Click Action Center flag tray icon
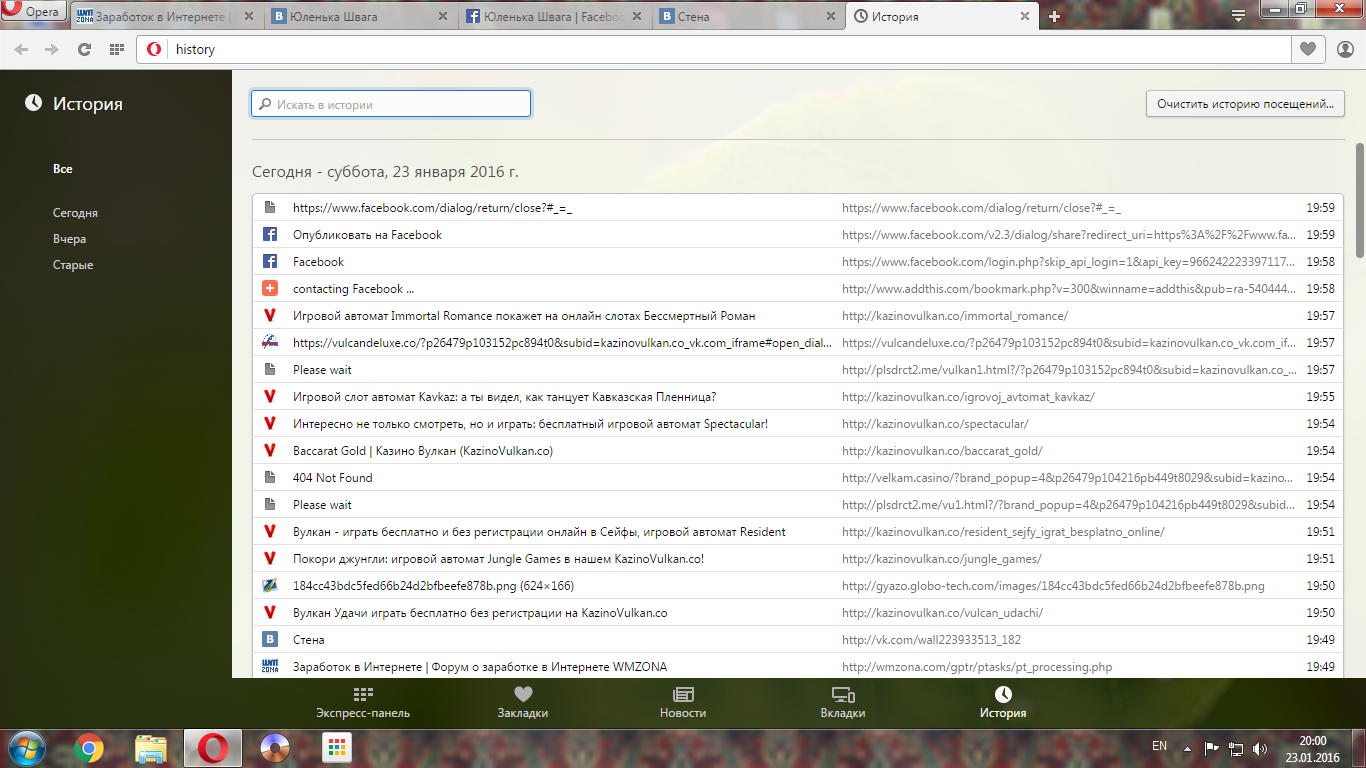Image resolution: width=1366 pixels, height=768 pixels. 1211,748
